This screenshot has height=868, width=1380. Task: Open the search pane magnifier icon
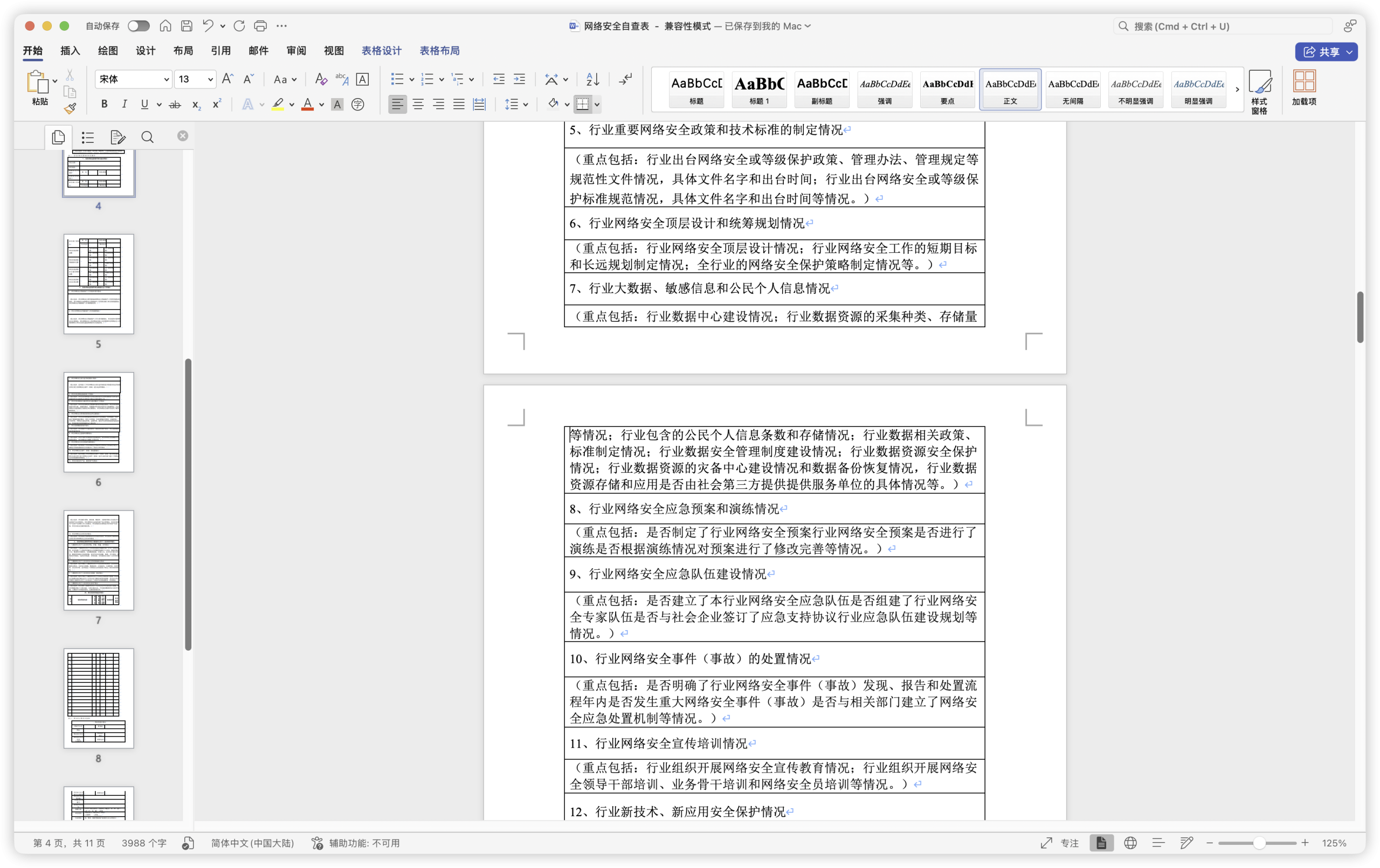pyautogui.click(x=147, y=137)
